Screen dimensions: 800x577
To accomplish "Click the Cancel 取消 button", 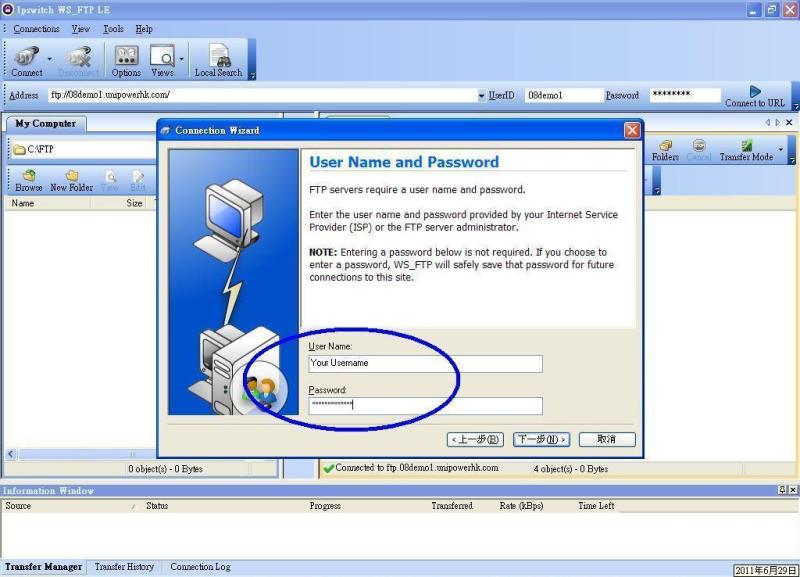I will tap(607, 439).
